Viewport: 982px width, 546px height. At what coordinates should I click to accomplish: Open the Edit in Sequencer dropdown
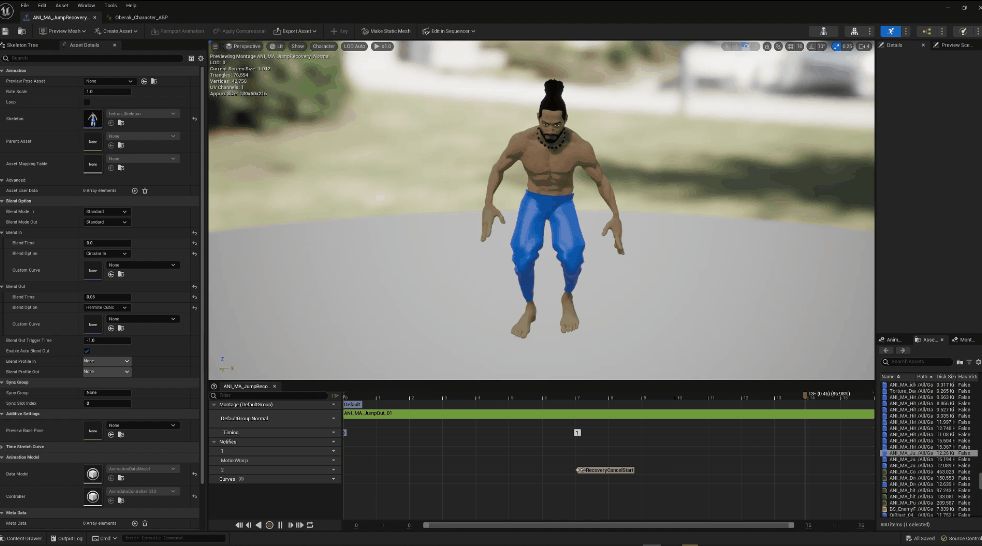pyautogui.click(x=448, y=31)
